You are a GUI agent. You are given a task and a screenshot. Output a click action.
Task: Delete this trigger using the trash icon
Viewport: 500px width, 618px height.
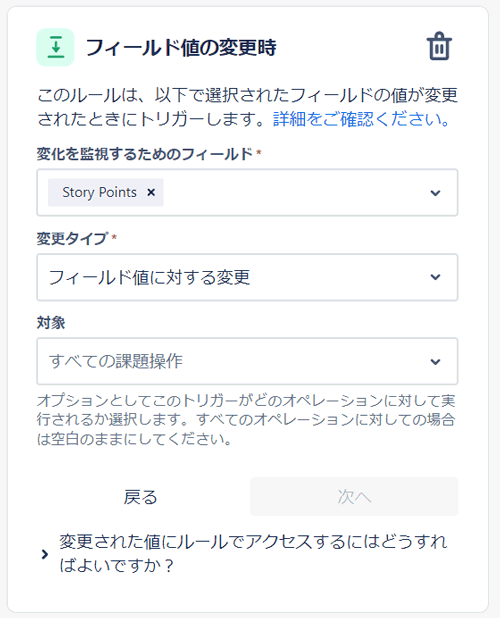(439, 47)
